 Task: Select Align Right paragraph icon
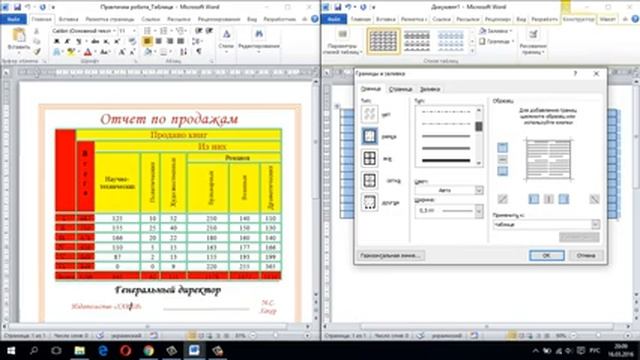[x=170, y=41]
